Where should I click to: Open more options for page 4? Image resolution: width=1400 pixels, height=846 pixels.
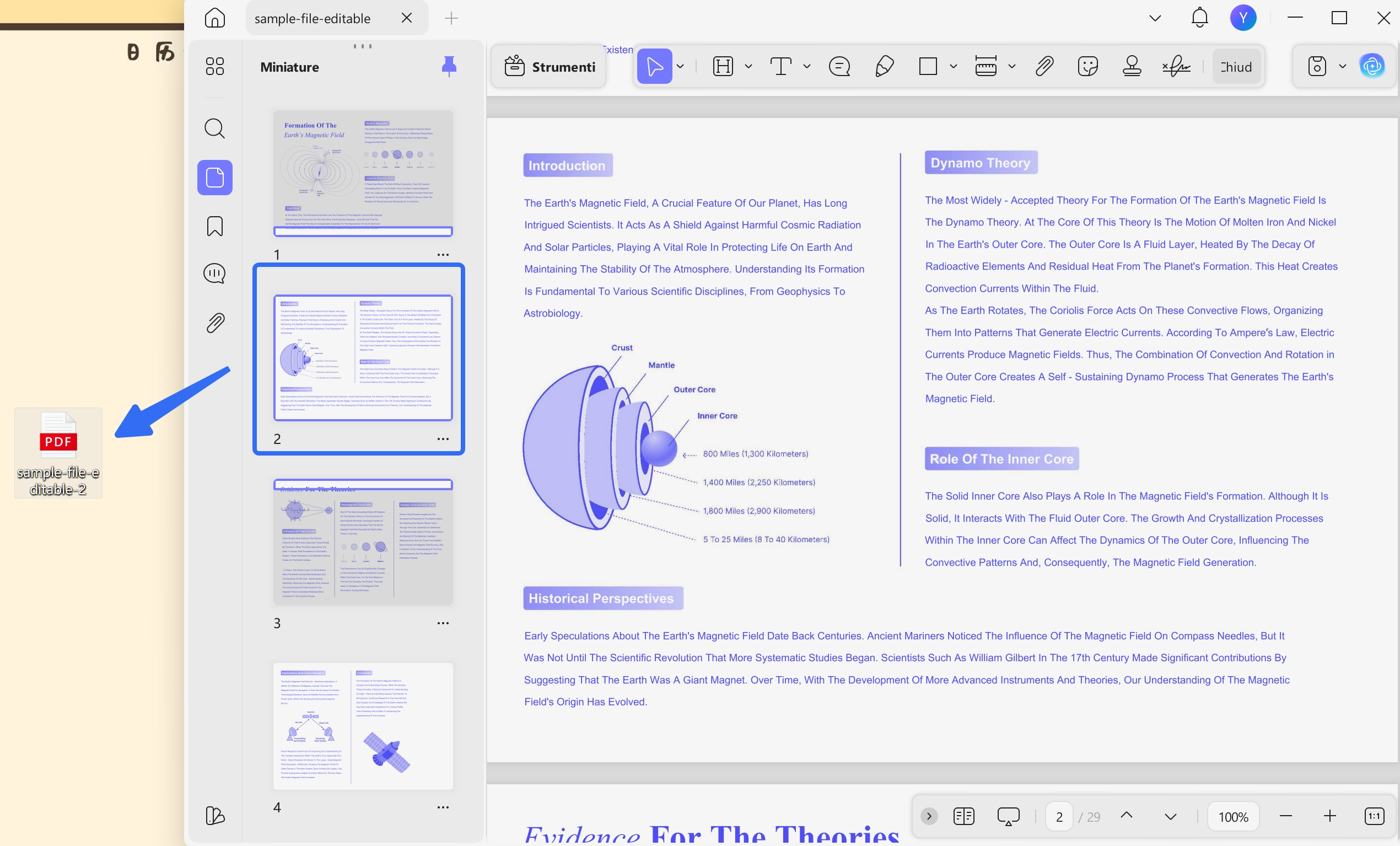pyautogui.click(x=443, y=807)
